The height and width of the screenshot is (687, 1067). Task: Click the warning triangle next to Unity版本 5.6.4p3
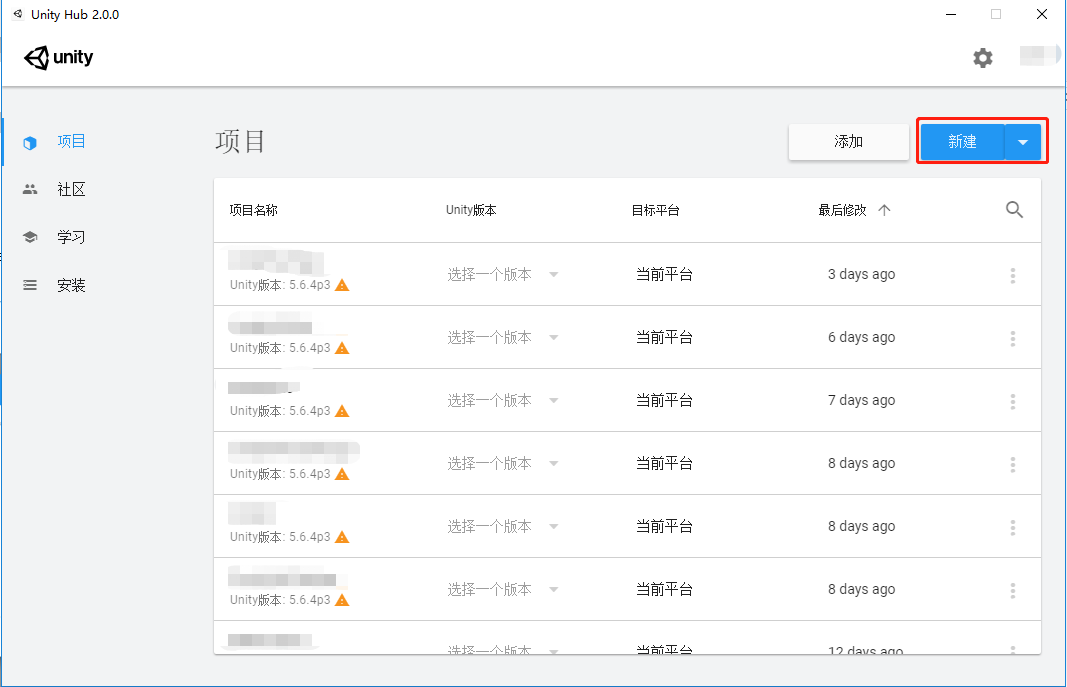pyautogui.click(x=341, y=285)
